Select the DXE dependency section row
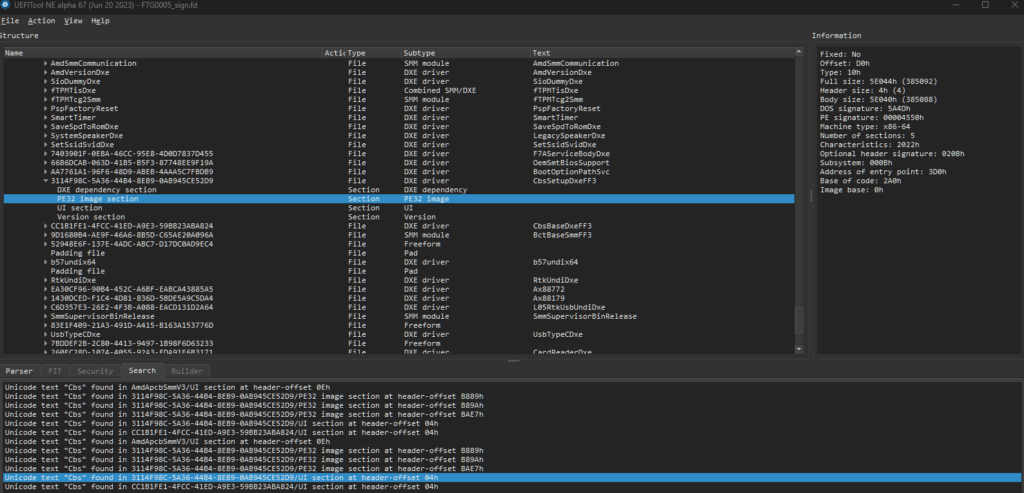The height and width of the screenshot is (493, 1024). 399,190
